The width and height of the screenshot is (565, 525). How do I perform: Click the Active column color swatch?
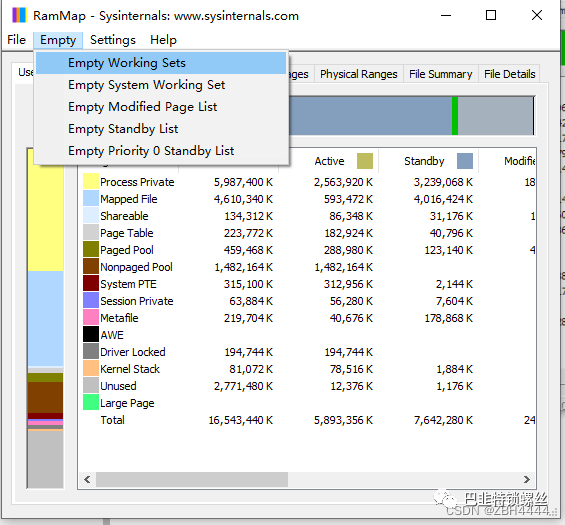365,161
